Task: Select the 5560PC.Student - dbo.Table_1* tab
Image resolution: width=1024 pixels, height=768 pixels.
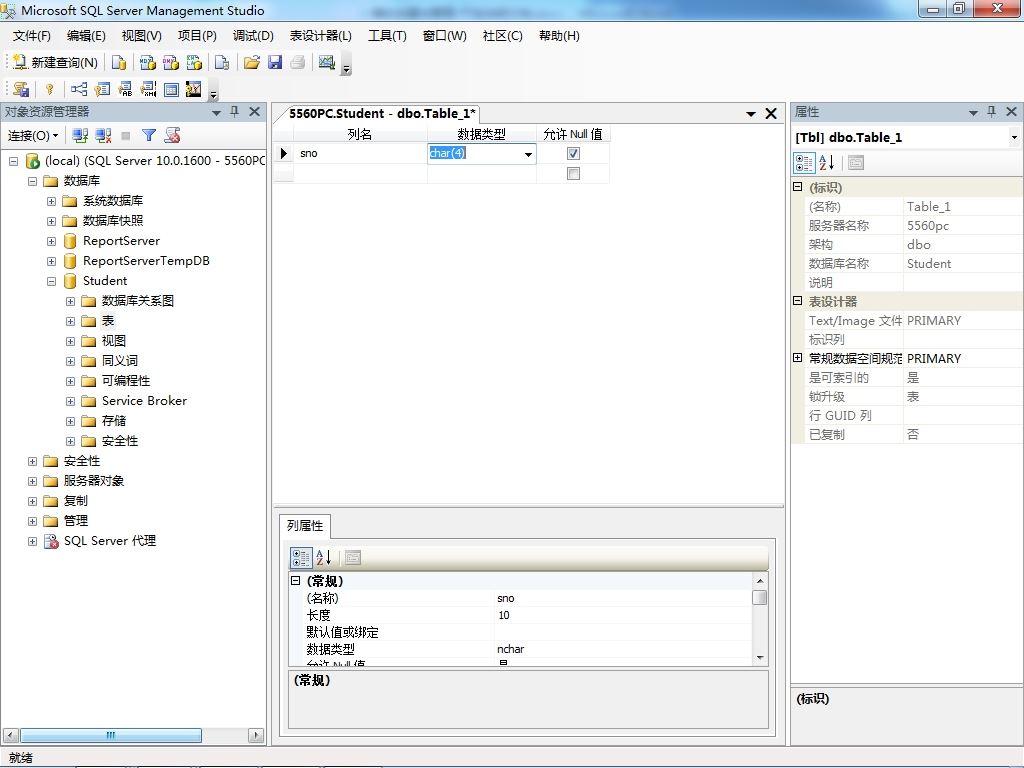Action: (x=382, y=114)
